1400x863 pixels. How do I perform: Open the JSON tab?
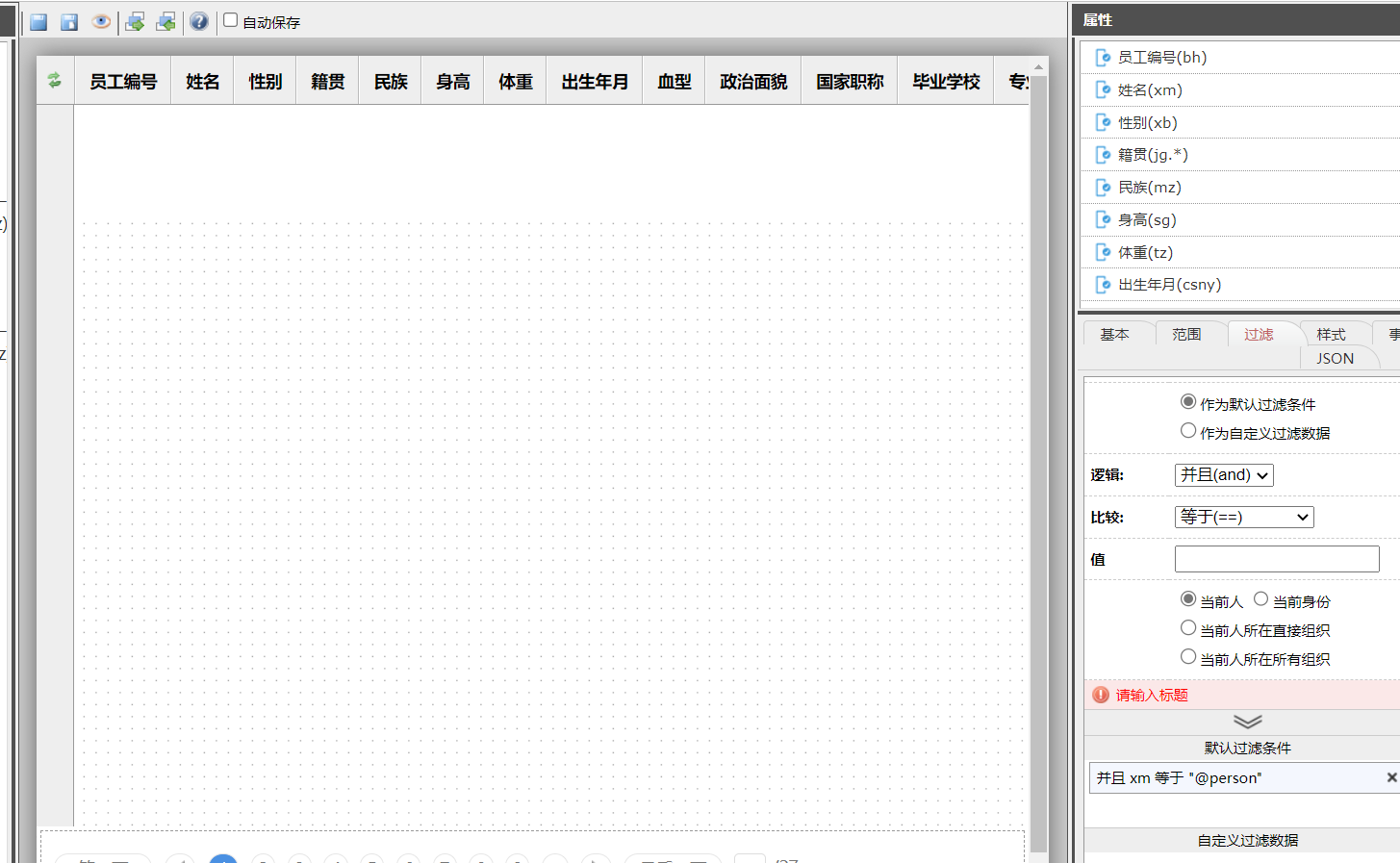pos(1335,358)
